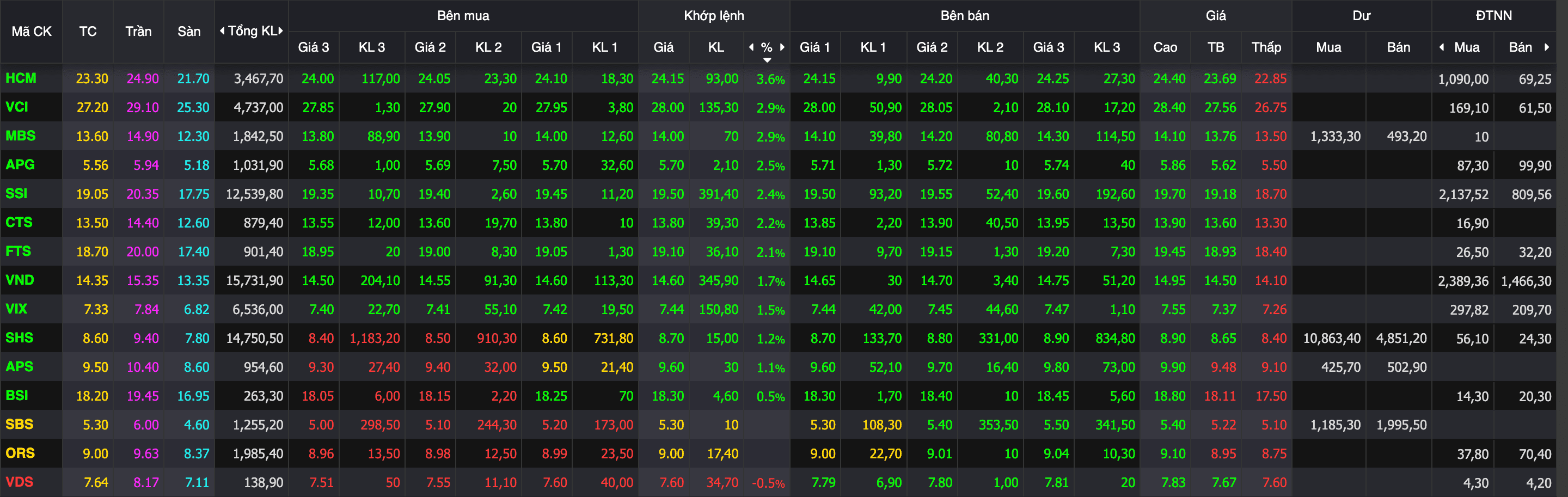Click APS surplus sell 502,90
This screenshot has width=1568, height=497.
(x=1407, y=367)
